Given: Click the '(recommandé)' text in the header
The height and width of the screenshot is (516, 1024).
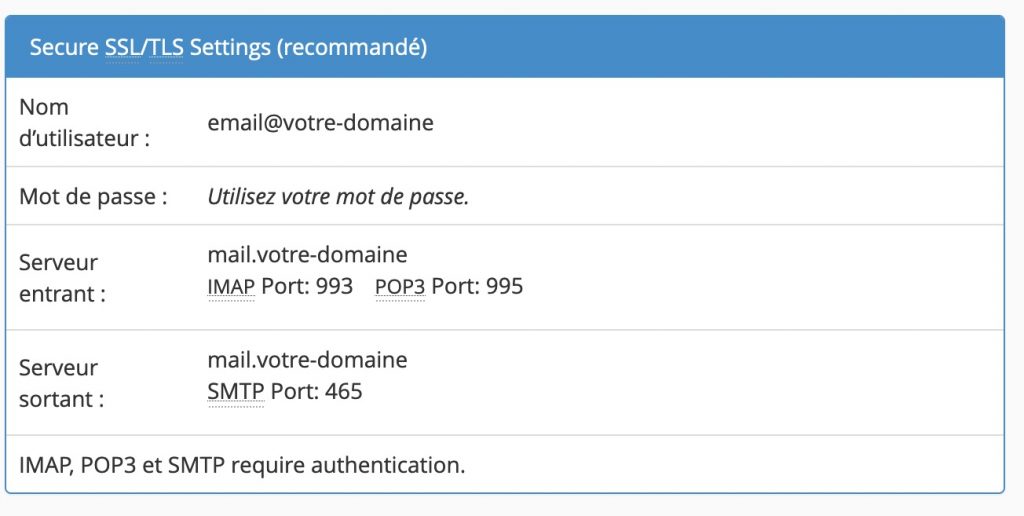Looking at the screenshot, I should coord(352,48).
